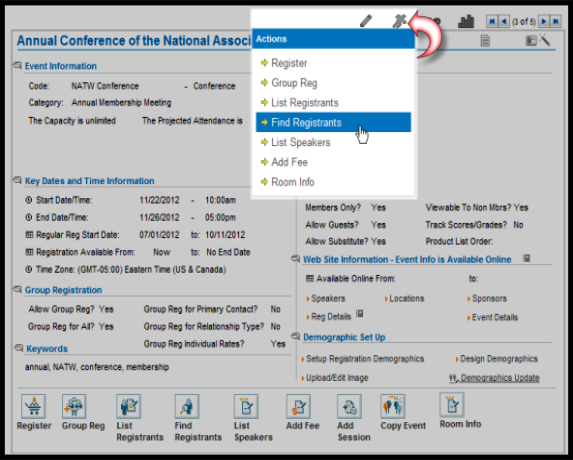Collapse the Event Information section
Viewport: 573px width, 460px height.
(x=17, y=65)
